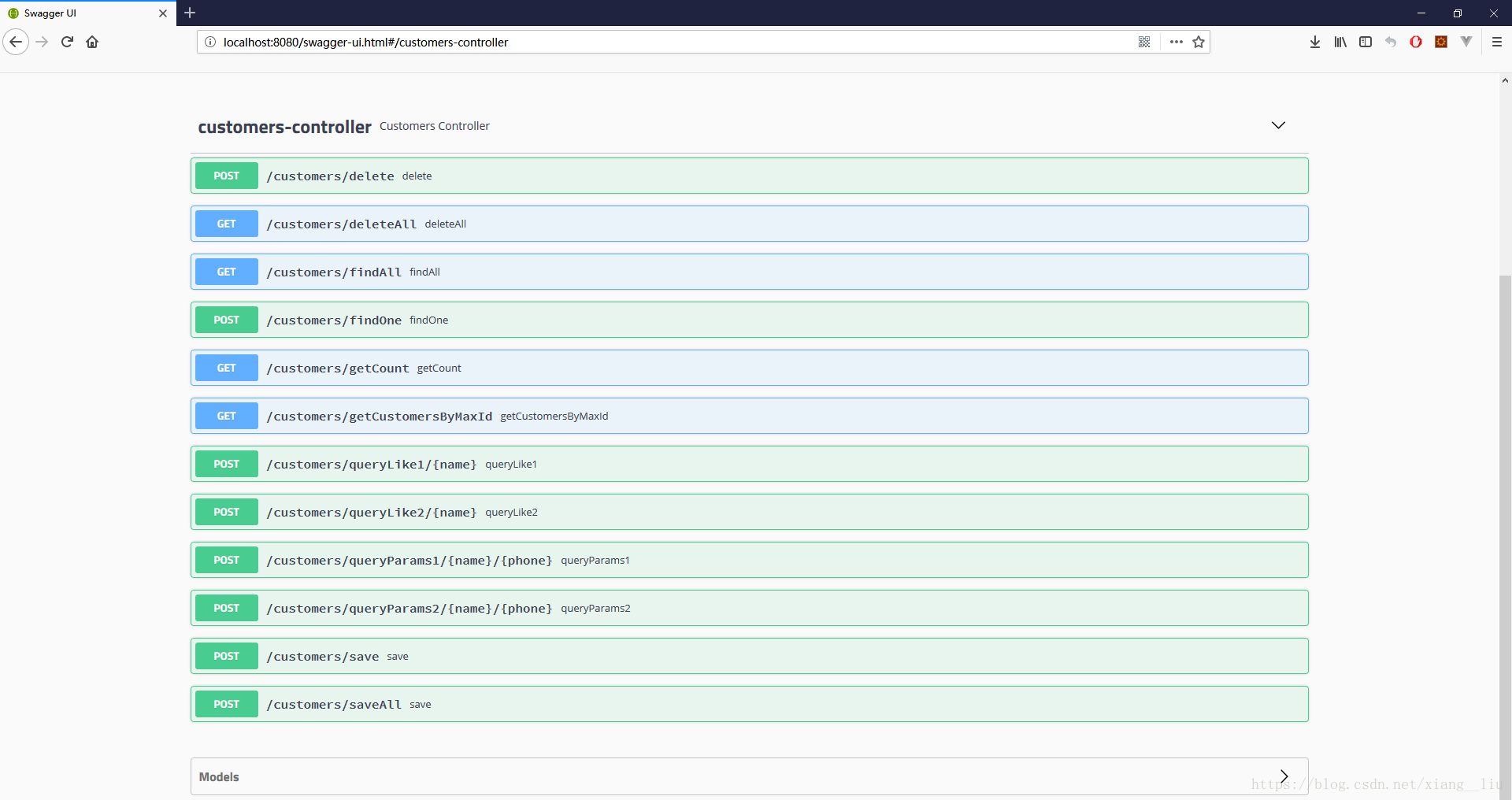Reload the Swagger UI page
Screen dimensions: 1512x800
pos(67,42)
